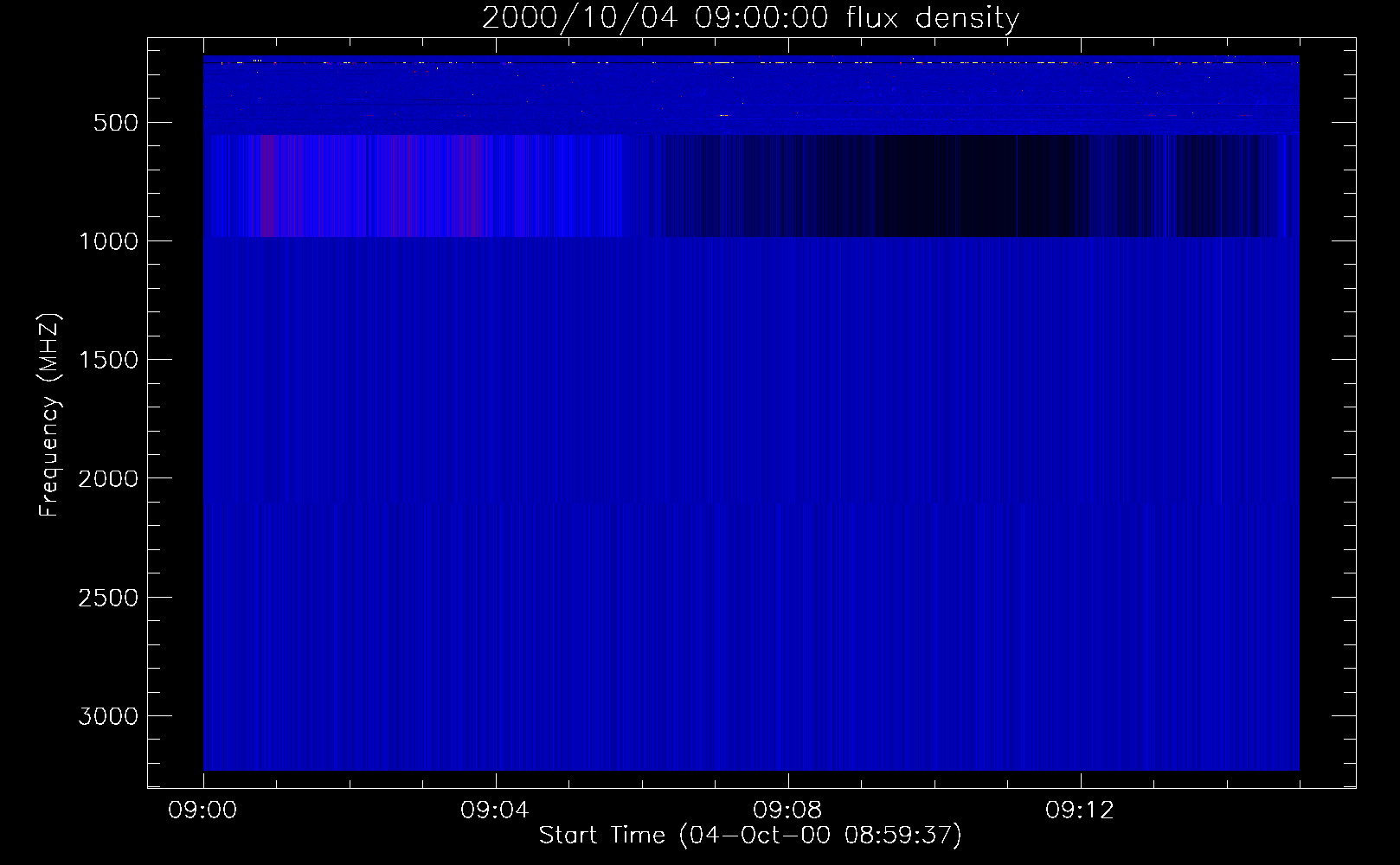Click the 09:00 time tick label
The width and height of the screenshot is (1400, 865).
[202, 811]
